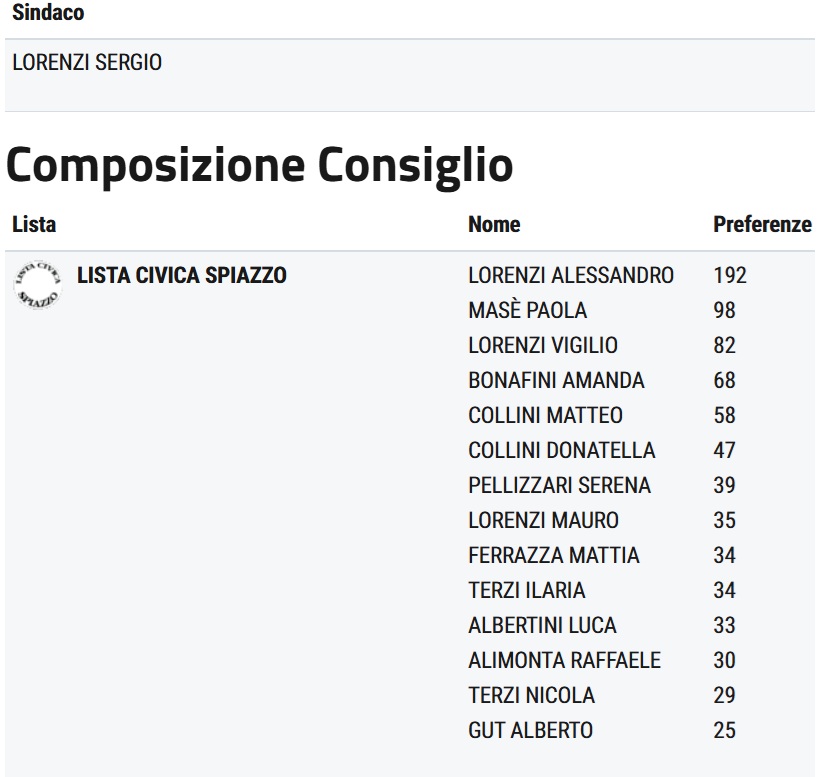Viewport: 818px width, 777px height.
Task: Click the Sindaco header label
Action: click(47, 13)
